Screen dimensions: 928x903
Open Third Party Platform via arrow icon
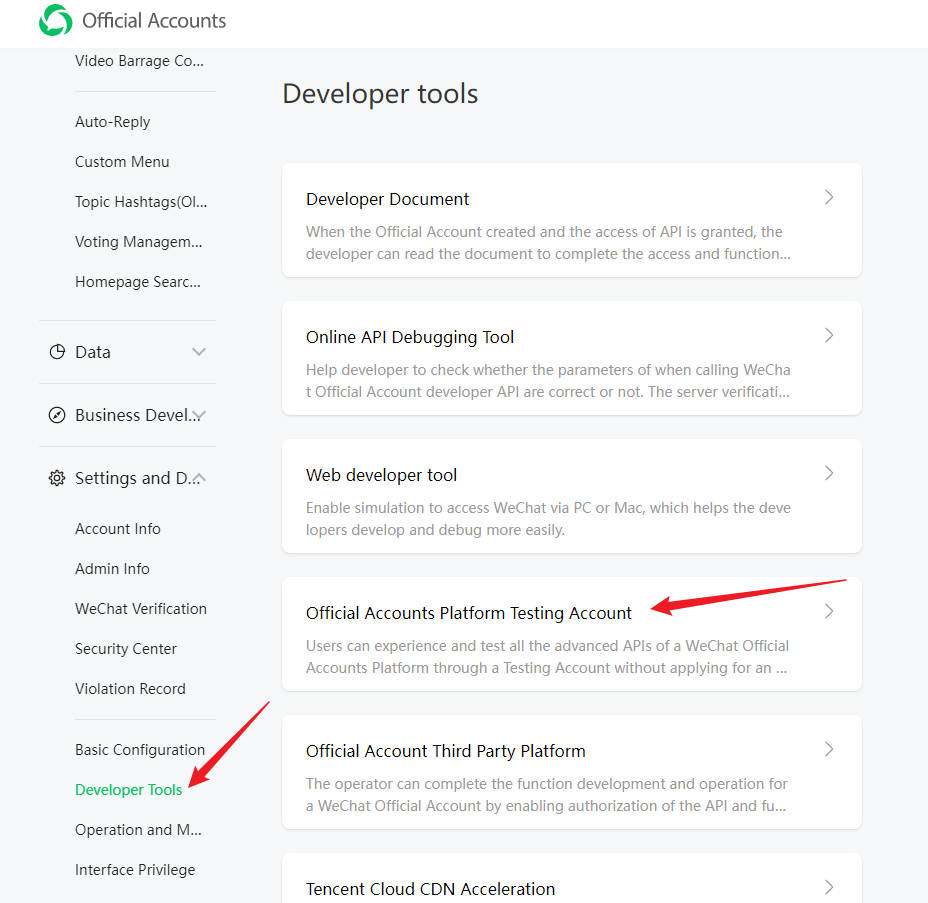[x=829, y=749]
